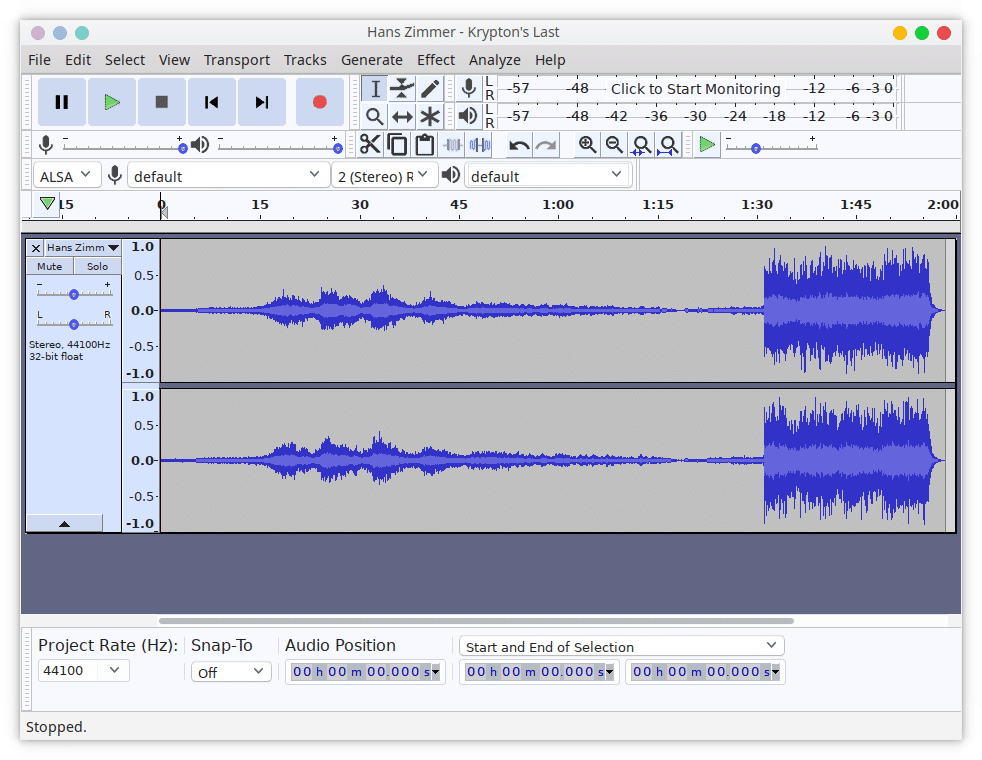The image size is (982, 760).
Task: Click the selection end time field
Action: click(705, 672)
